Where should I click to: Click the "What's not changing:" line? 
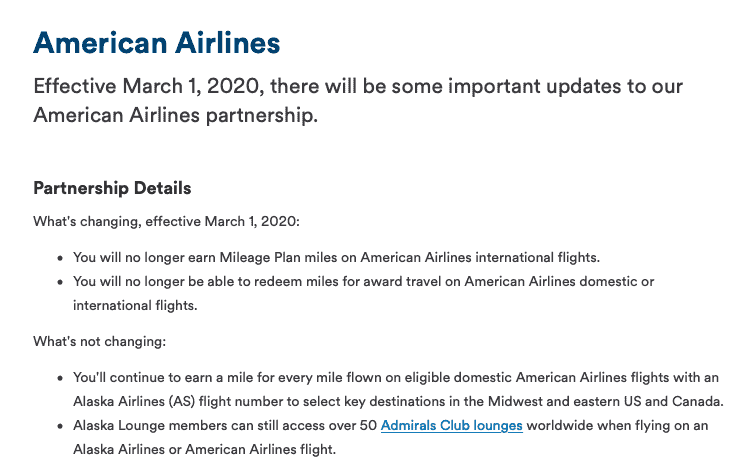point(100,342)
